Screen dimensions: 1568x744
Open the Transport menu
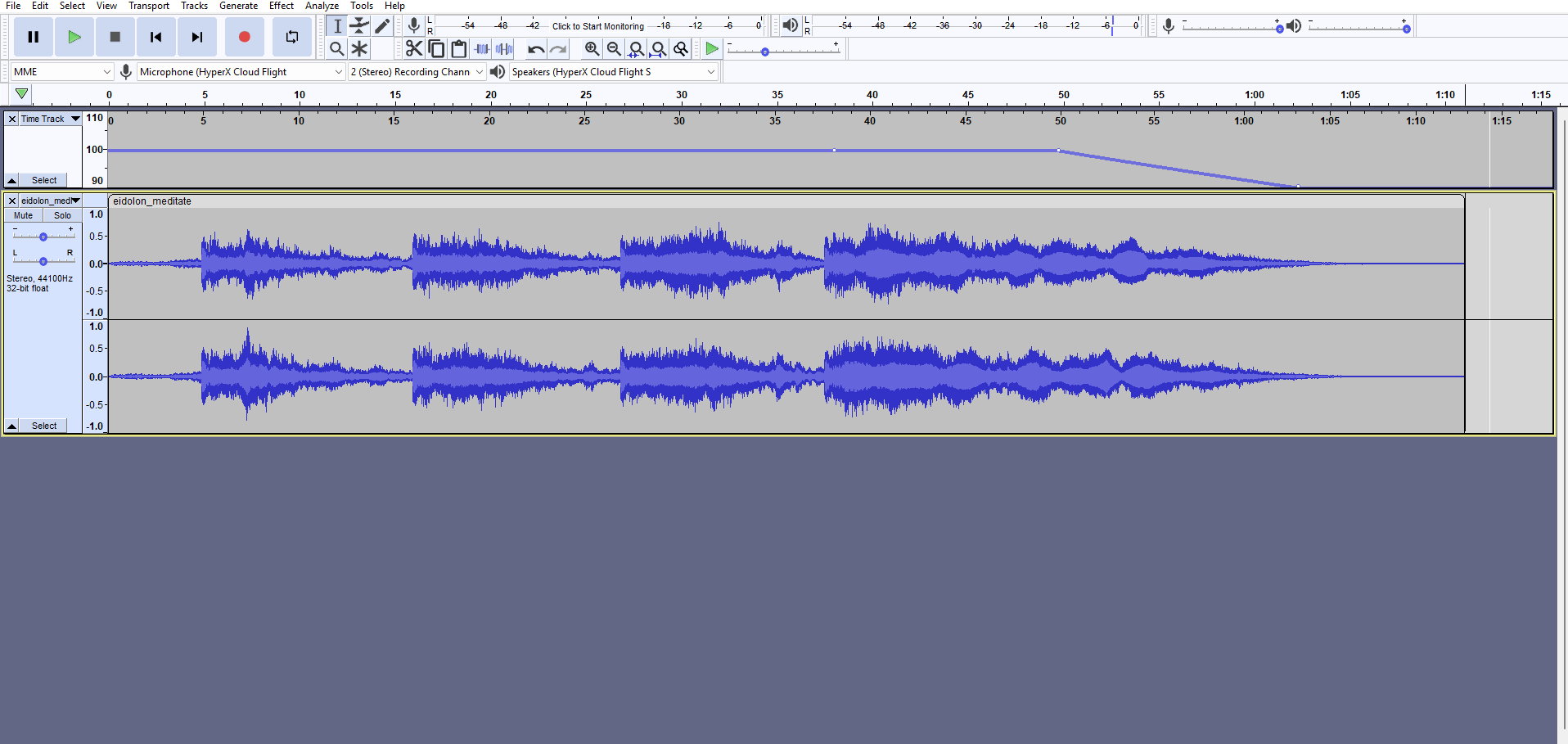[x=149, y=6]
